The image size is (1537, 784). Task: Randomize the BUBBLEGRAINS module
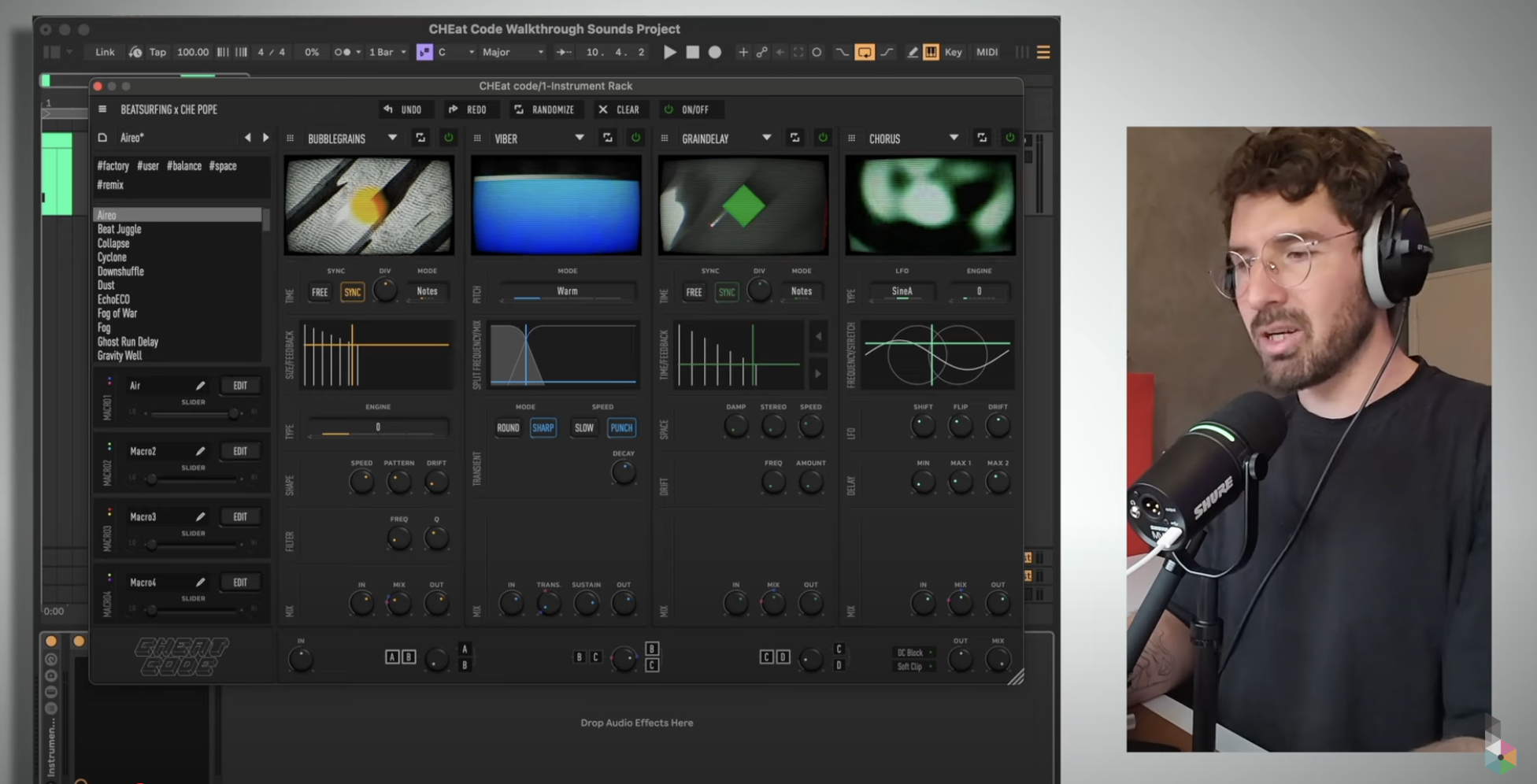click(420, 138)
